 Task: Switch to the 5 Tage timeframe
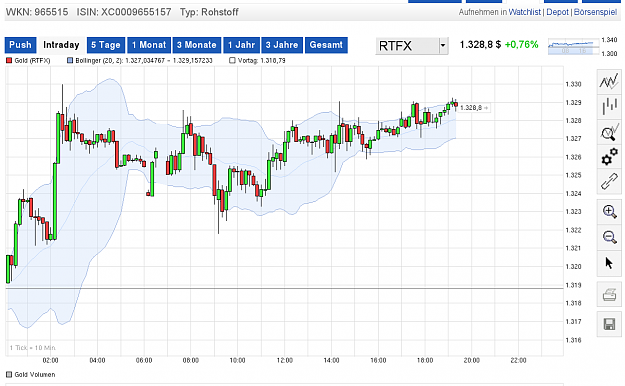tap(106, 45)
